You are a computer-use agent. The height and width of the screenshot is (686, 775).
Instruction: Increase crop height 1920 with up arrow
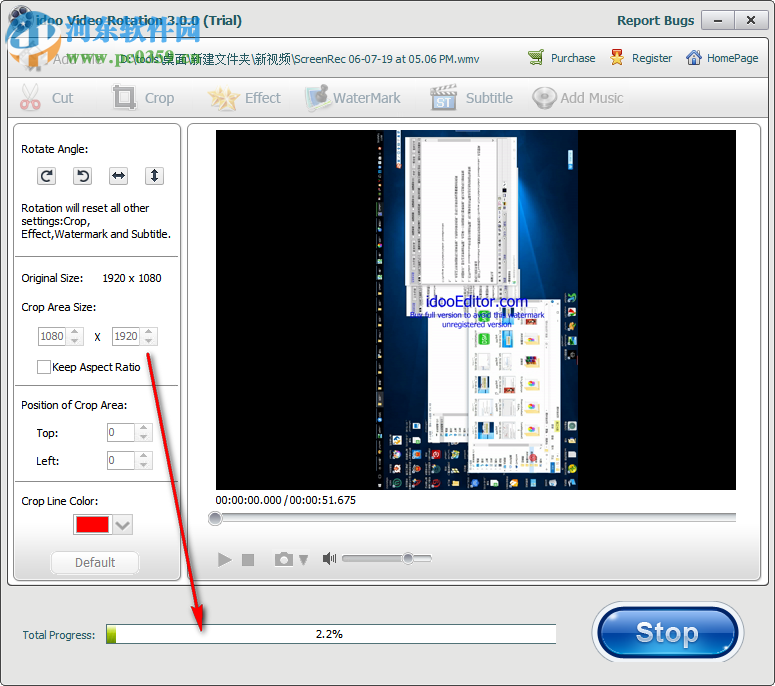[148, 332]
